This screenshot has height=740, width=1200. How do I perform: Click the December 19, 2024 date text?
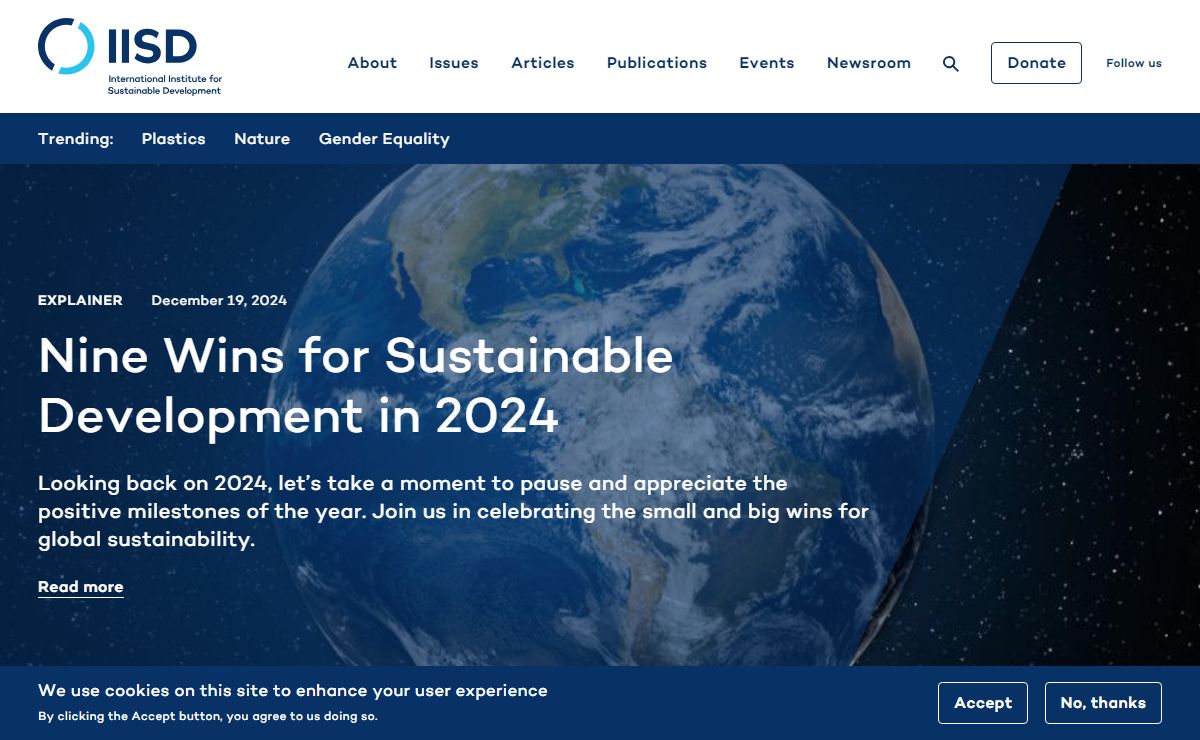tap(219, 300)
